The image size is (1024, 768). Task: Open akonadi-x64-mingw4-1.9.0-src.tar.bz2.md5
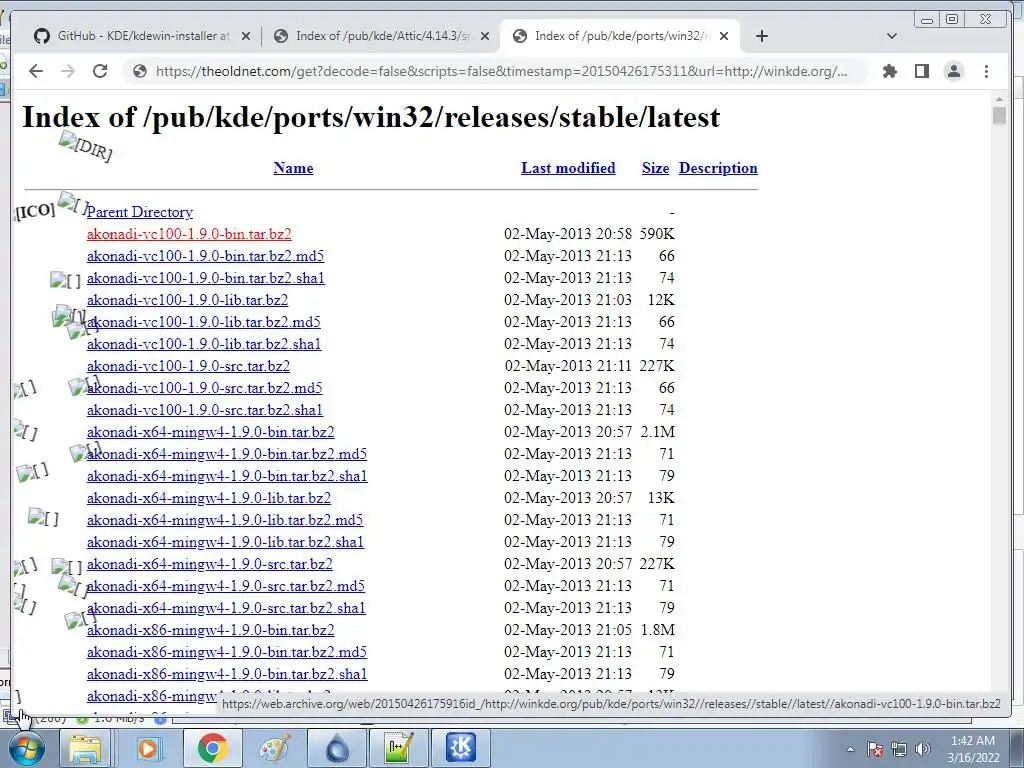click(x=226, y=586)
